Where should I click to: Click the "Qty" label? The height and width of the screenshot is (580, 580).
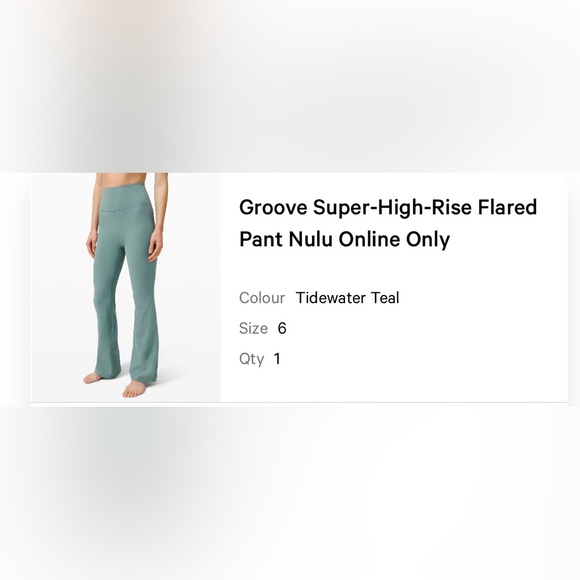tap(252, 359)
